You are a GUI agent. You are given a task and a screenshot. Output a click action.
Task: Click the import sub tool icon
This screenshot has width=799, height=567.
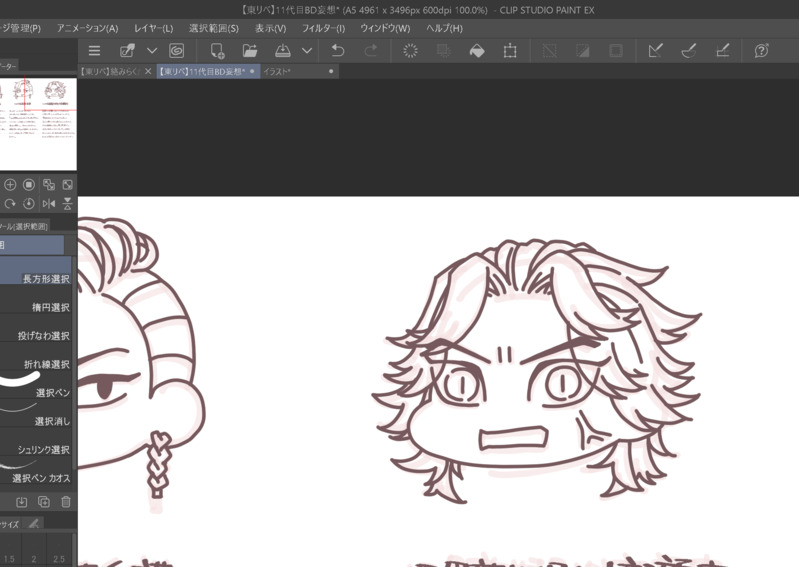(x=21, y=502)
